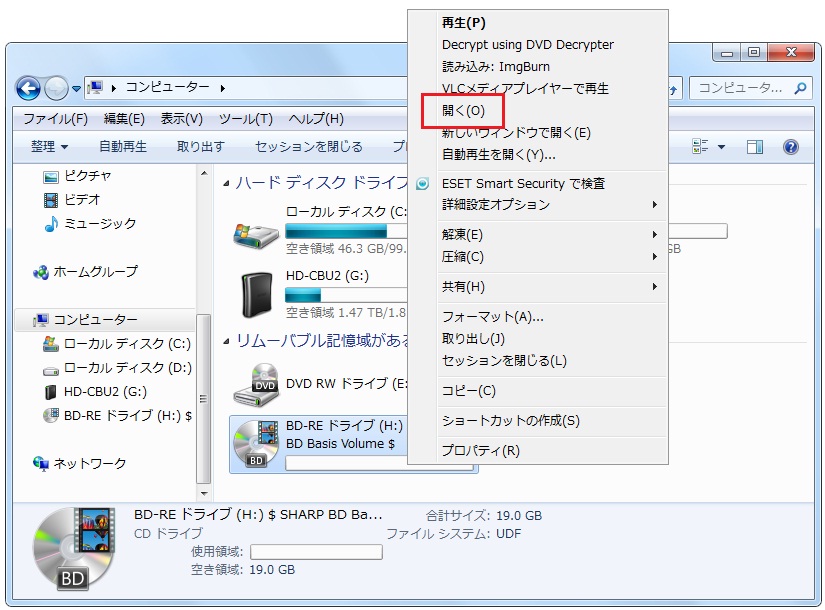Click the search magnifier icon
This screenshot has height=610, width=825.
click(x=800, y=88)
